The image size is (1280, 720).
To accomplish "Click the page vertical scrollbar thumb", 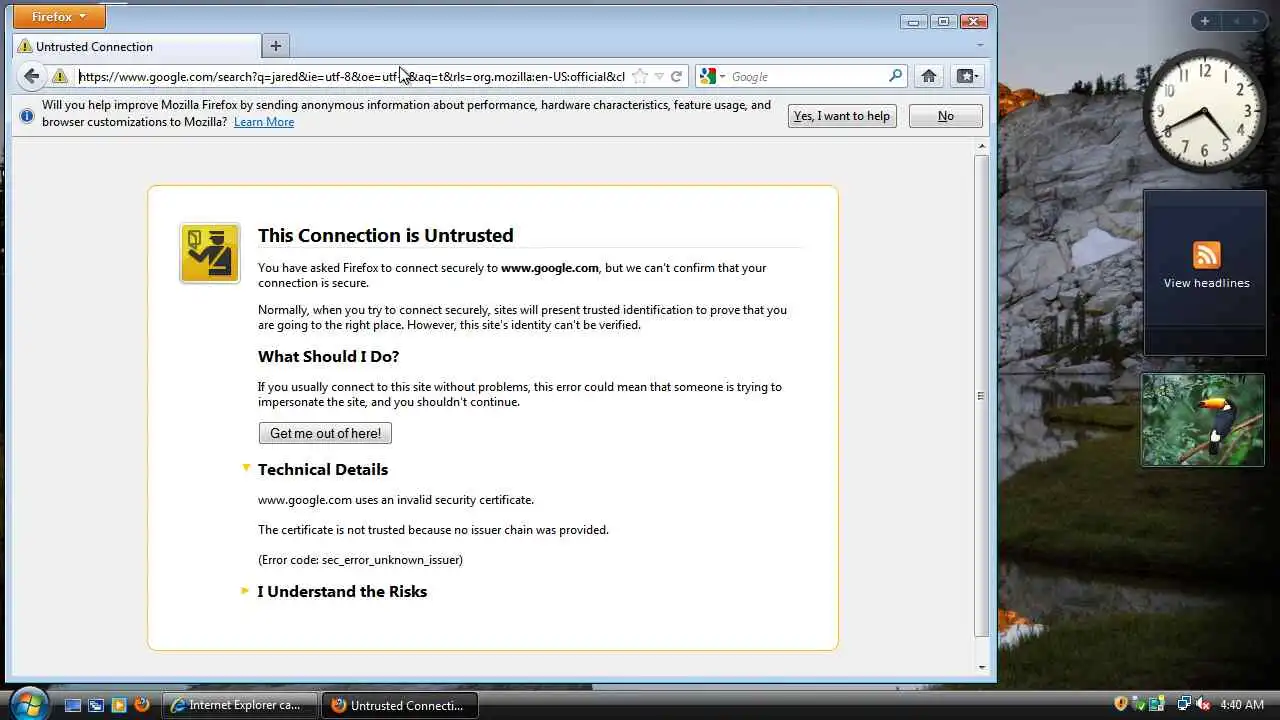I will coord(981,396).
